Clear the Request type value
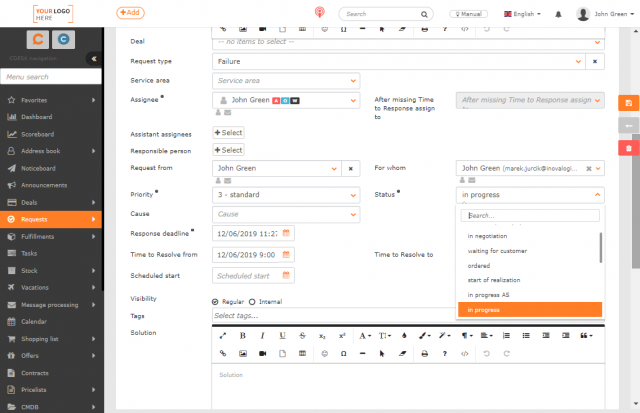640x413 pixels. [x=595, y=61]
